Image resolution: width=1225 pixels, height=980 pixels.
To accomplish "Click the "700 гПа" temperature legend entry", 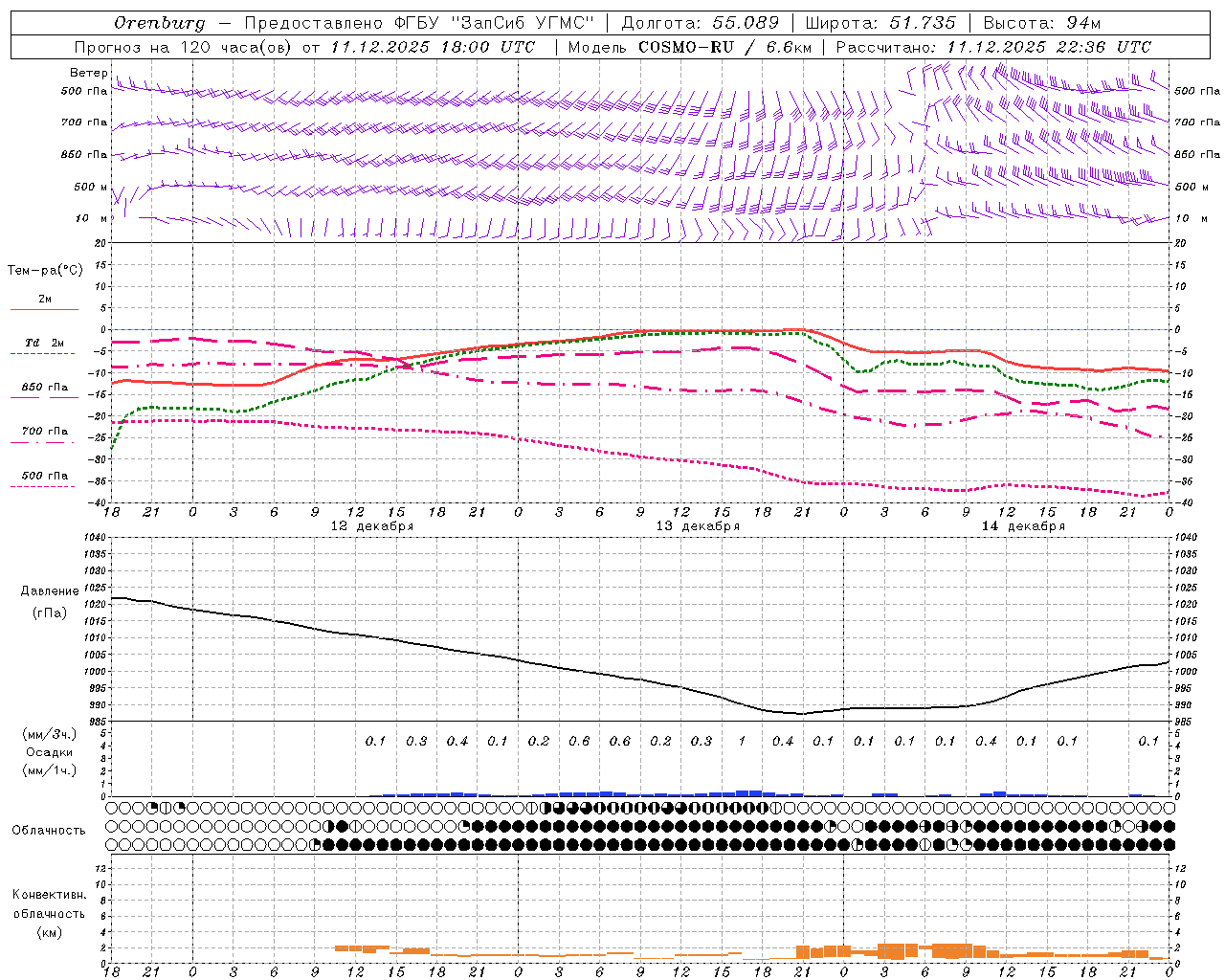I will pyautogui.click(x=45, y=432).
